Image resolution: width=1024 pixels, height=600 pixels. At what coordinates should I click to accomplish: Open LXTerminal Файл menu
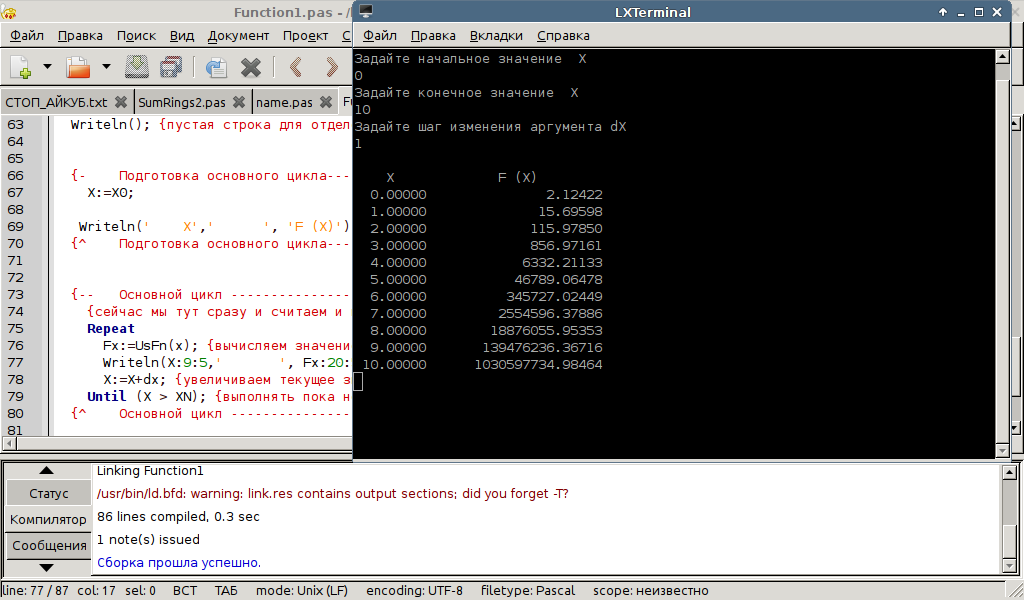tap(379, 36)
